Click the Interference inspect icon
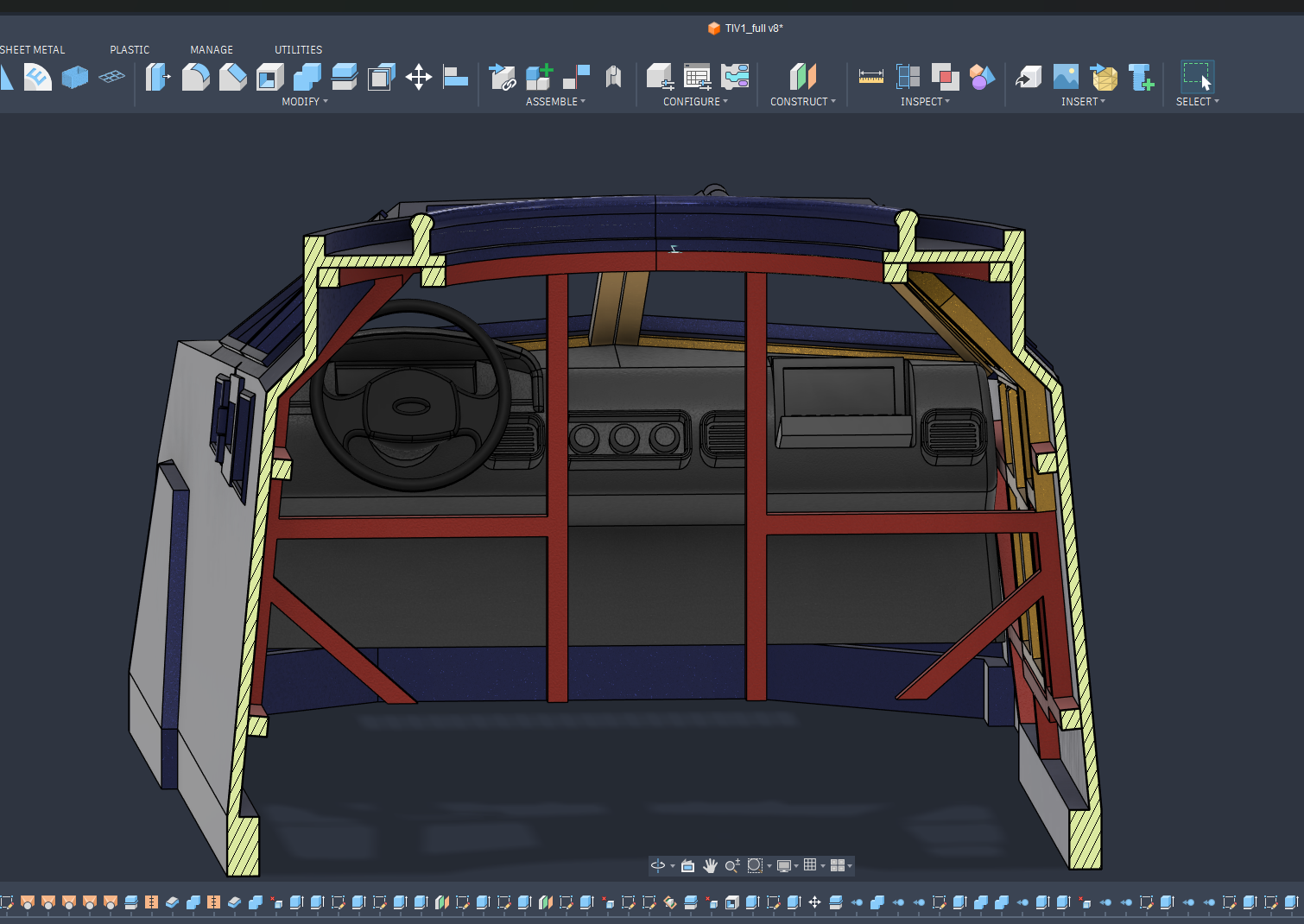This screenshot has height=924, width=1304. pos(946,77)
